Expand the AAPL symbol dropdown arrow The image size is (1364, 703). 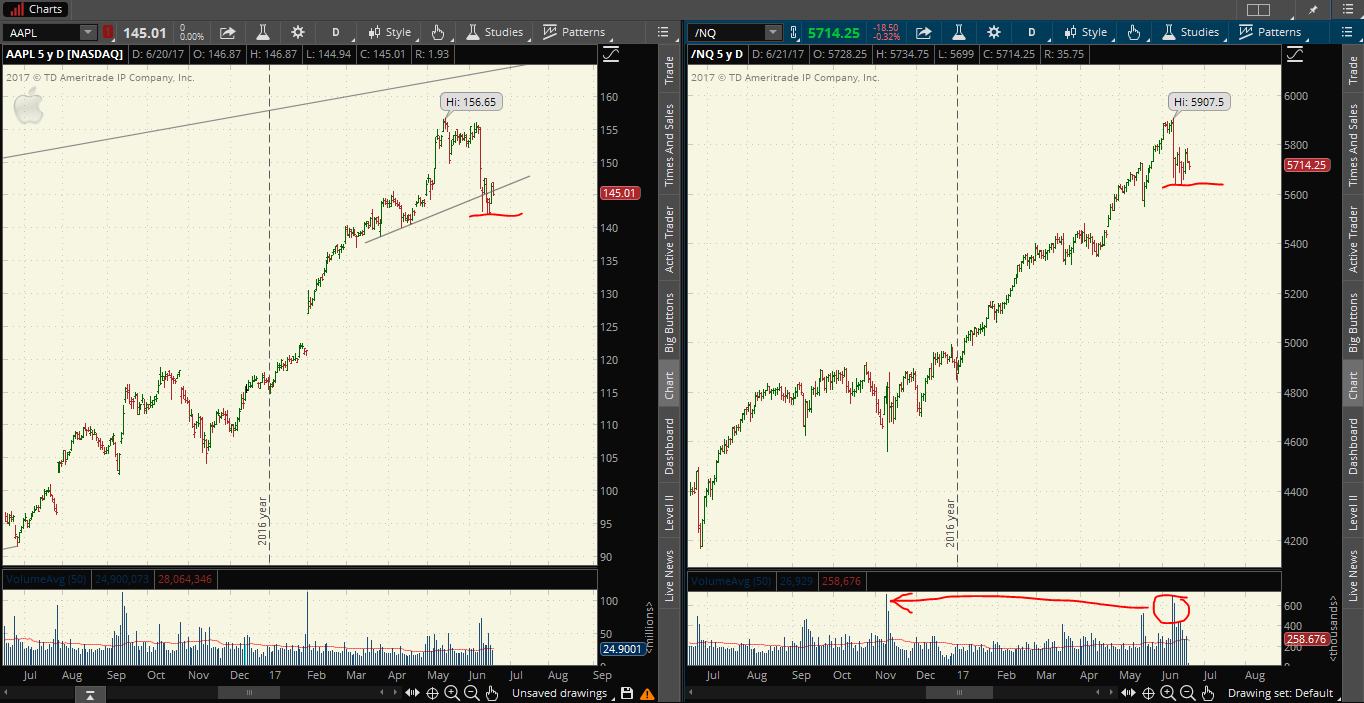(x=88, y=33)
